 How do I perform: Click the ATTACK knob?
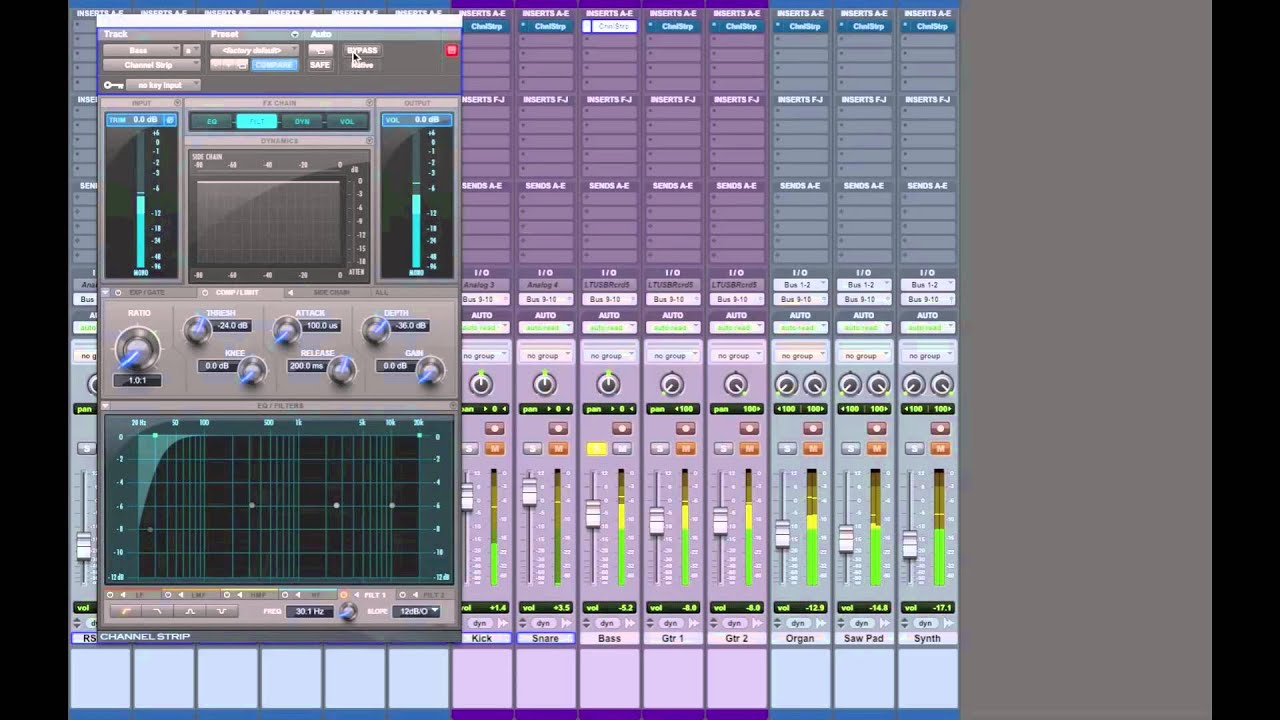tap(286, 331)
